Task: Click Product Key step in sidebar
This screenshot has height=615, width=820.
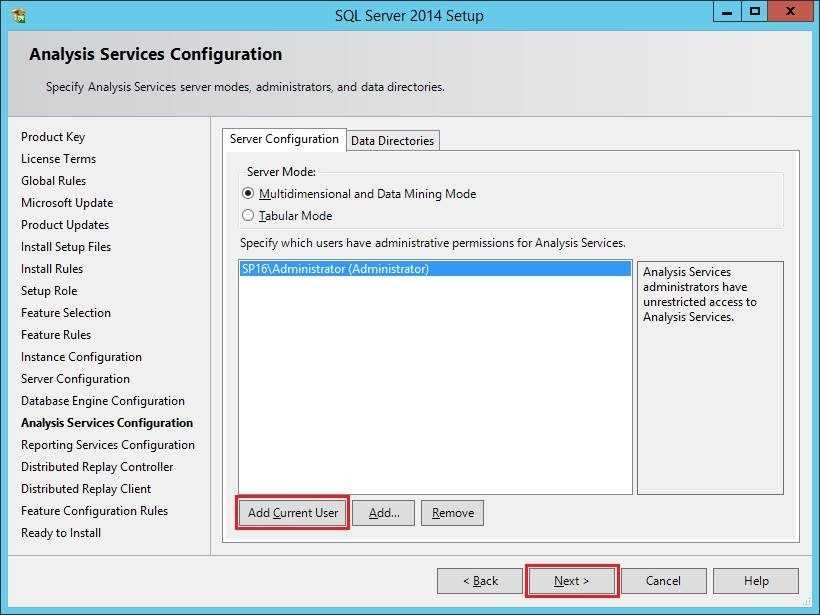Action: pos(53,137)
